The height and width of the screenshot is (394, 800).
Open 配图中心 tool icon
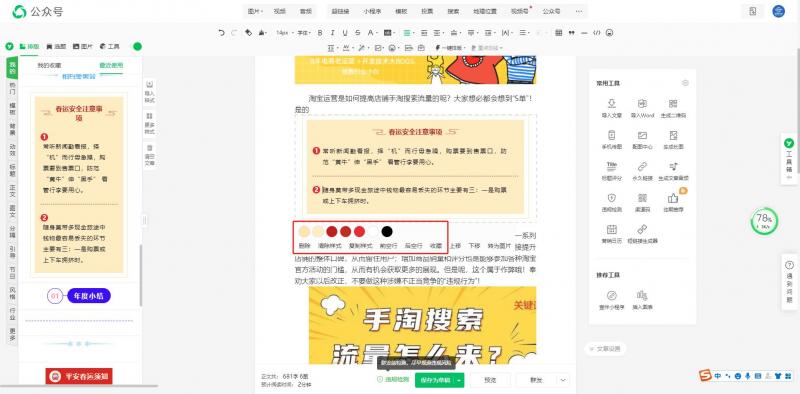642,135
